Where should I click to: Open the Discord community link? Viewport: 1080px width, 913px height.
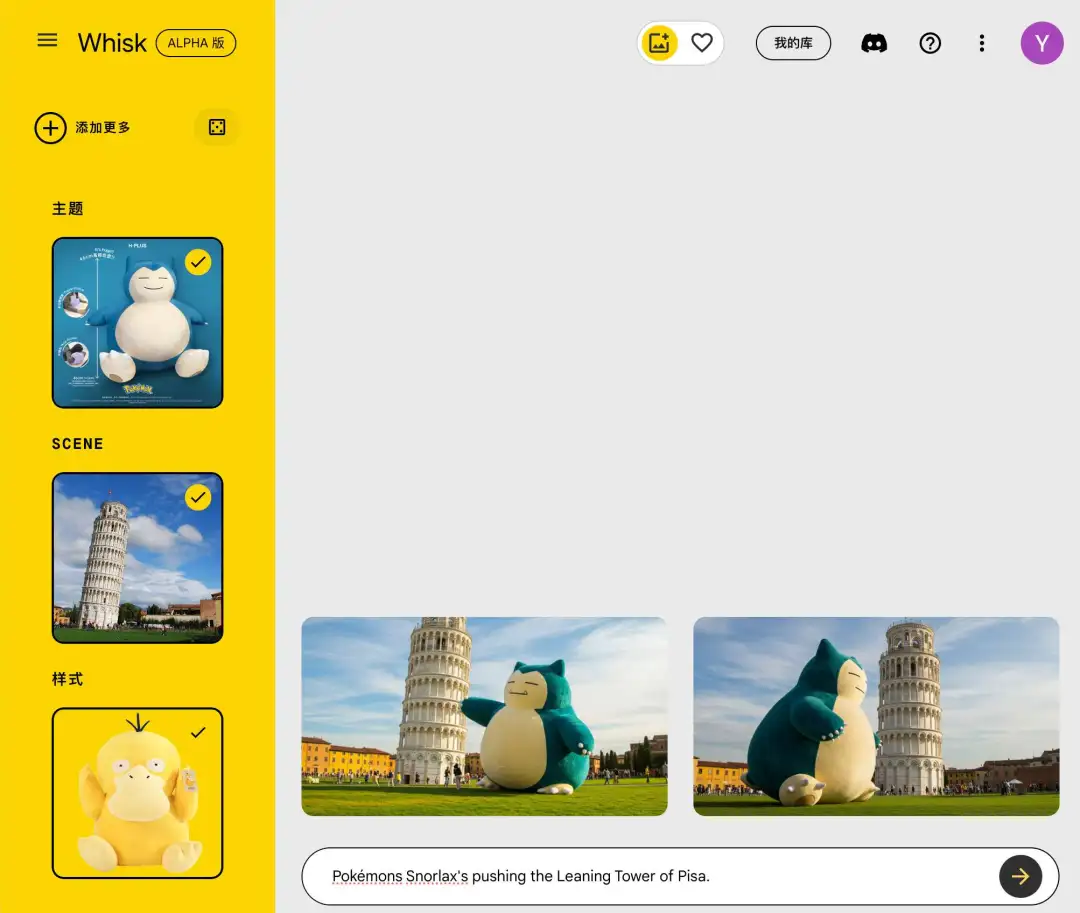pyautogui.click(x=874, y=43)
